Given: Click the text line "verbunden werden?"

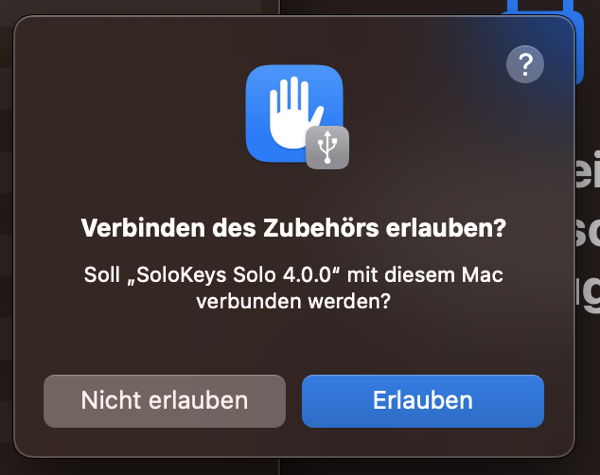Looking at the screenshot, I should click(293, 301).
